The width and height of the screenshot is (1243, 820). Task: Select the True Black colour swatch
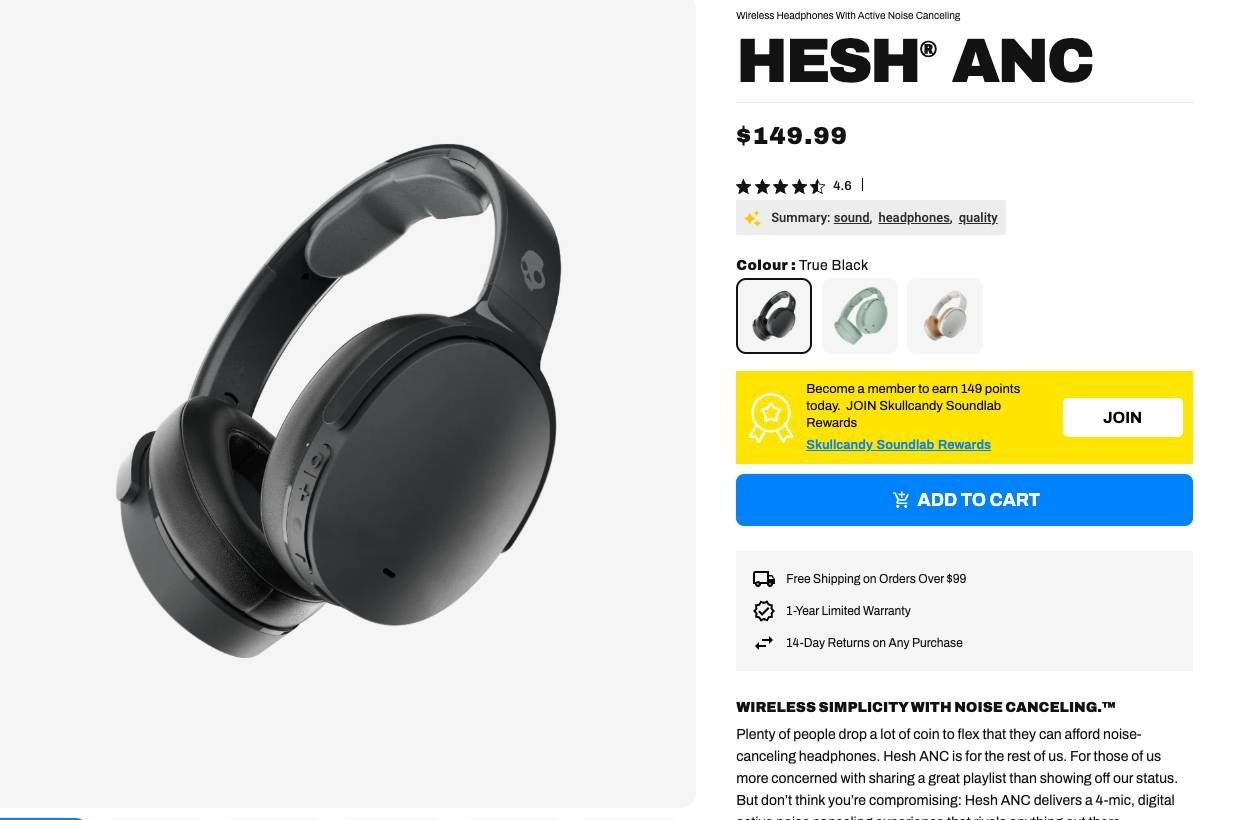click(774, 316)
